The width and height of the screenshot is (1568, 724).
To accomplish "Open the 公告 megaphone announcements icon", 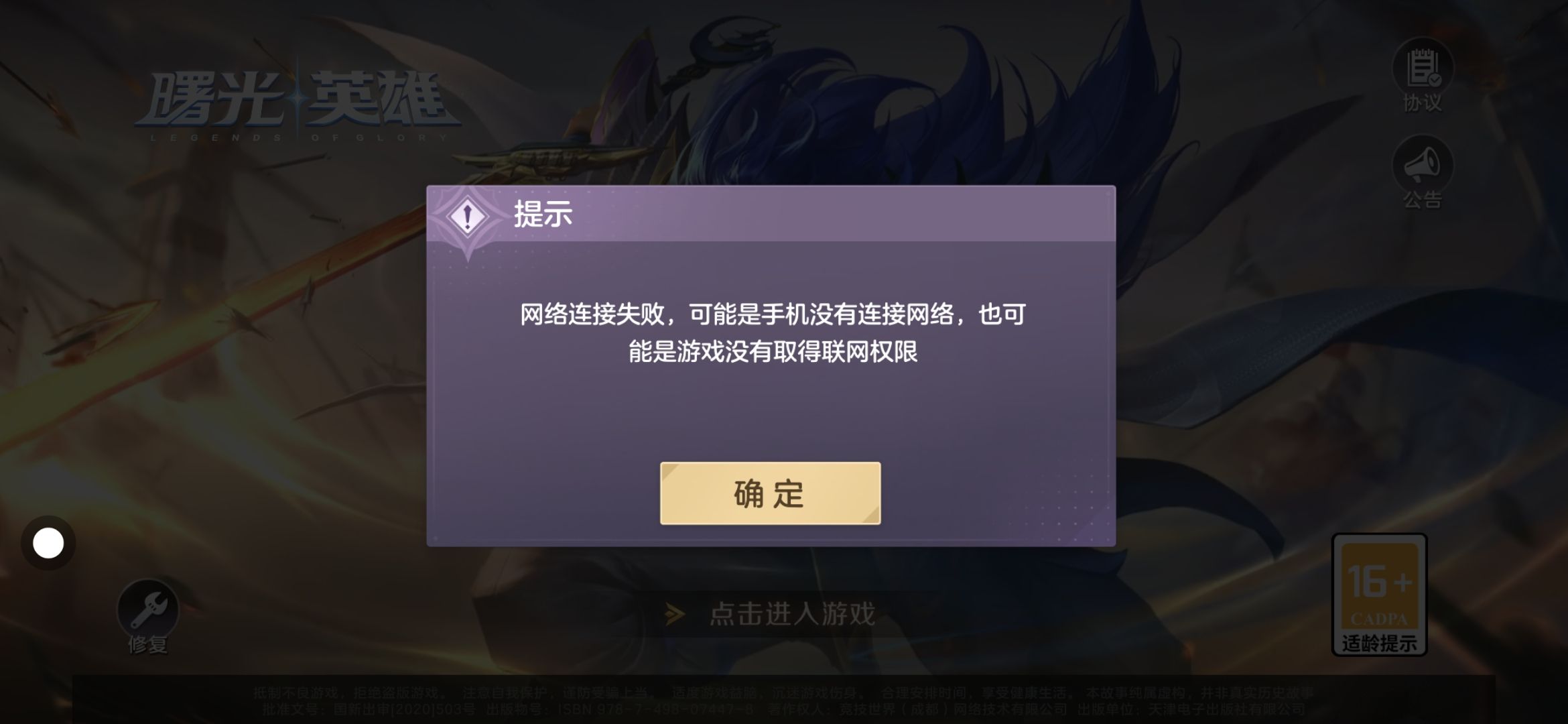I will tap(1423, 165).
